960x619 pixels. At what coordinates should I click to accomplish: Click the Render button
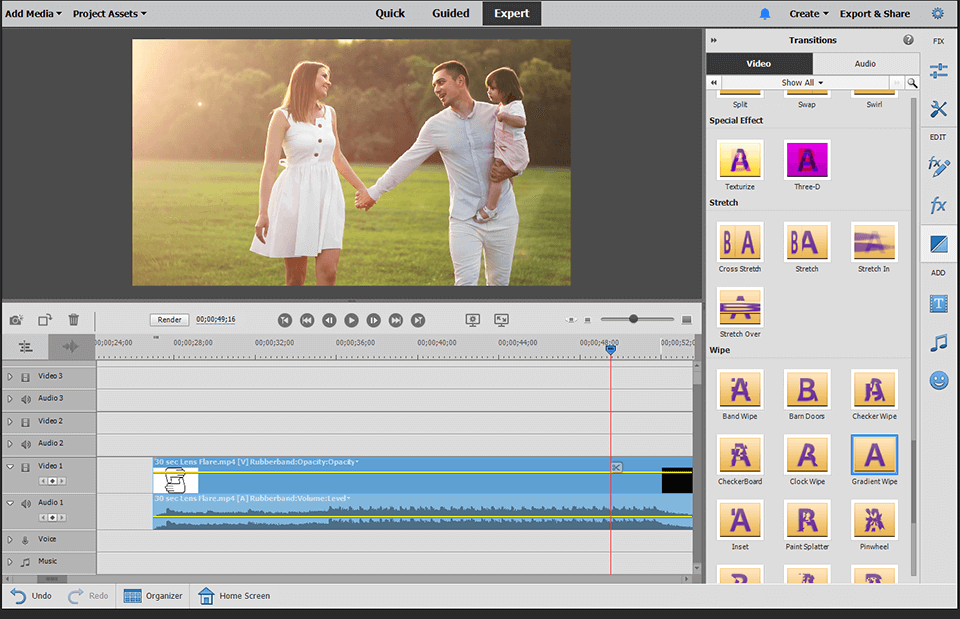pos(169,320)
